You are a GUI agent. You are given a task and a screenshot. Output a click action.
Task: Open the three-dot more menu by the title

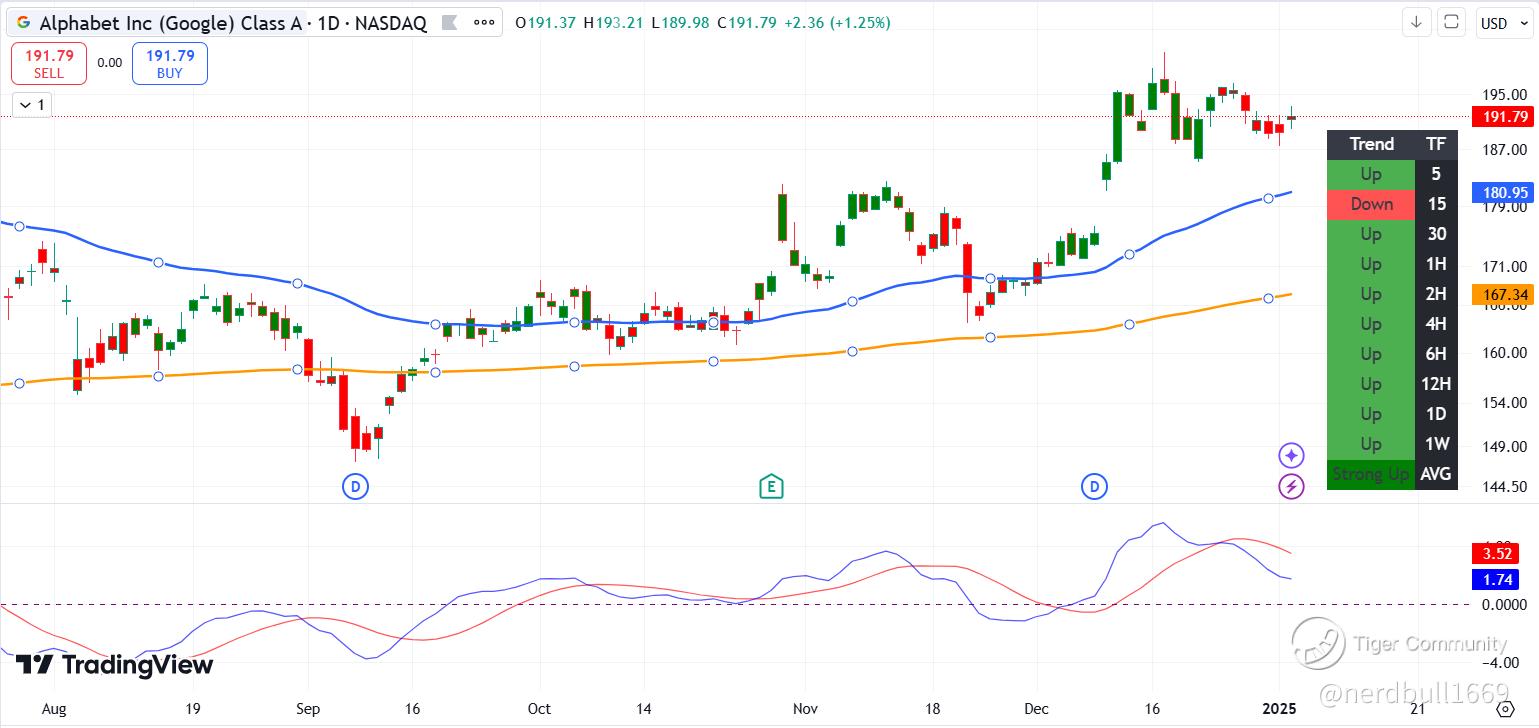pyautogui.click(x=484, y=22)
